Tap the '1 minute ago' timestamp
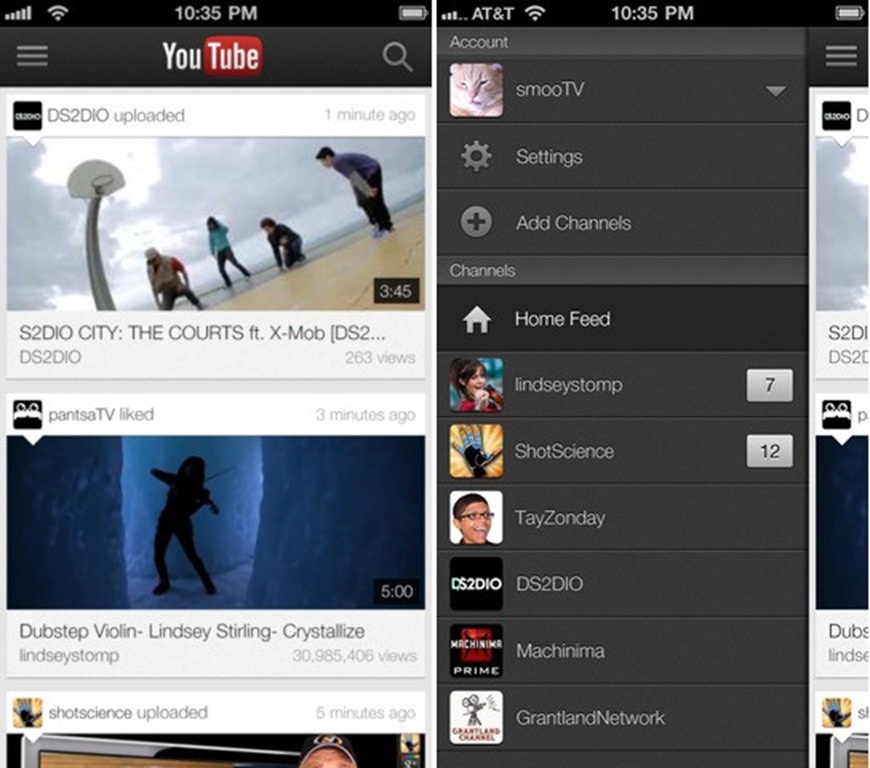 pyautogui.click(x=370, y=115)
